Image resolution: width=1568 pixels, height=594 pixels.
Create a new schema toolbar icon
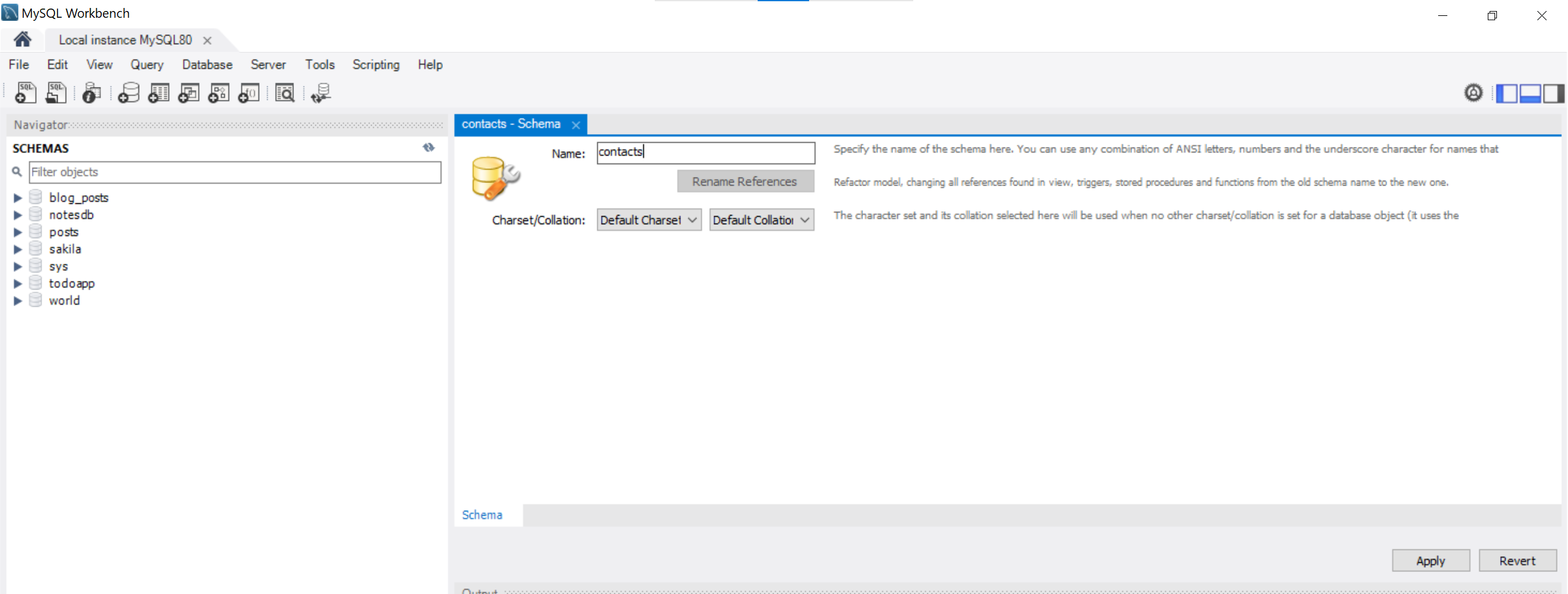coord(129,93)
